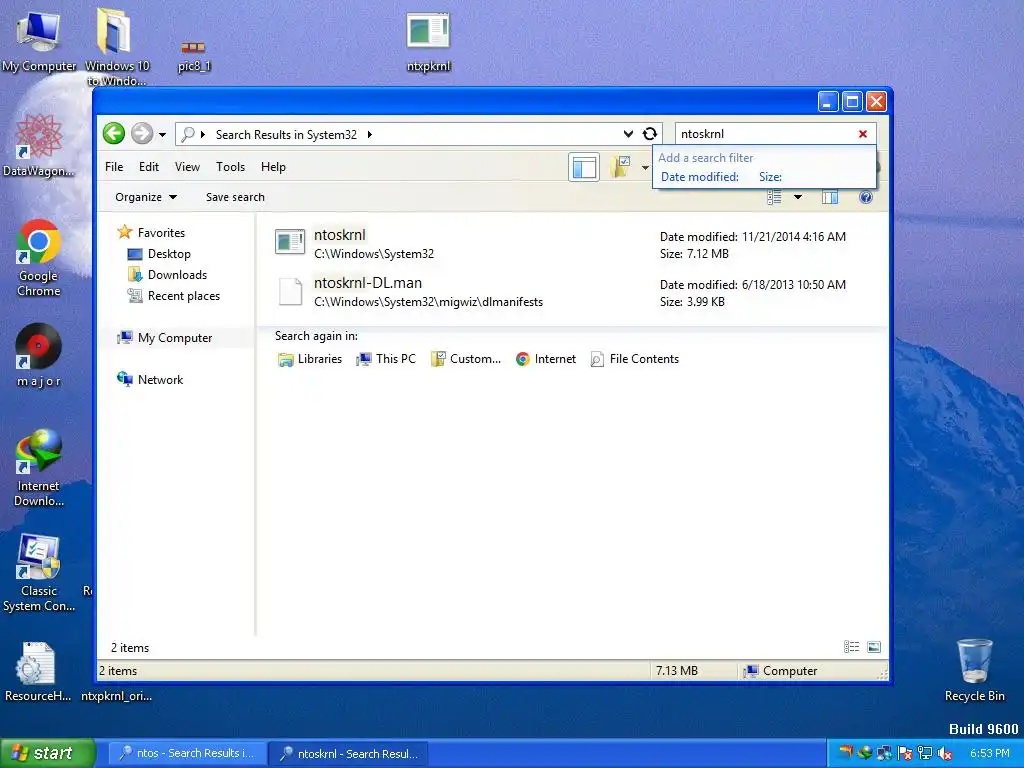Click the 6:53 PM taskbar clock
The height and width of the screenshot is (768, 1024).
990,753
